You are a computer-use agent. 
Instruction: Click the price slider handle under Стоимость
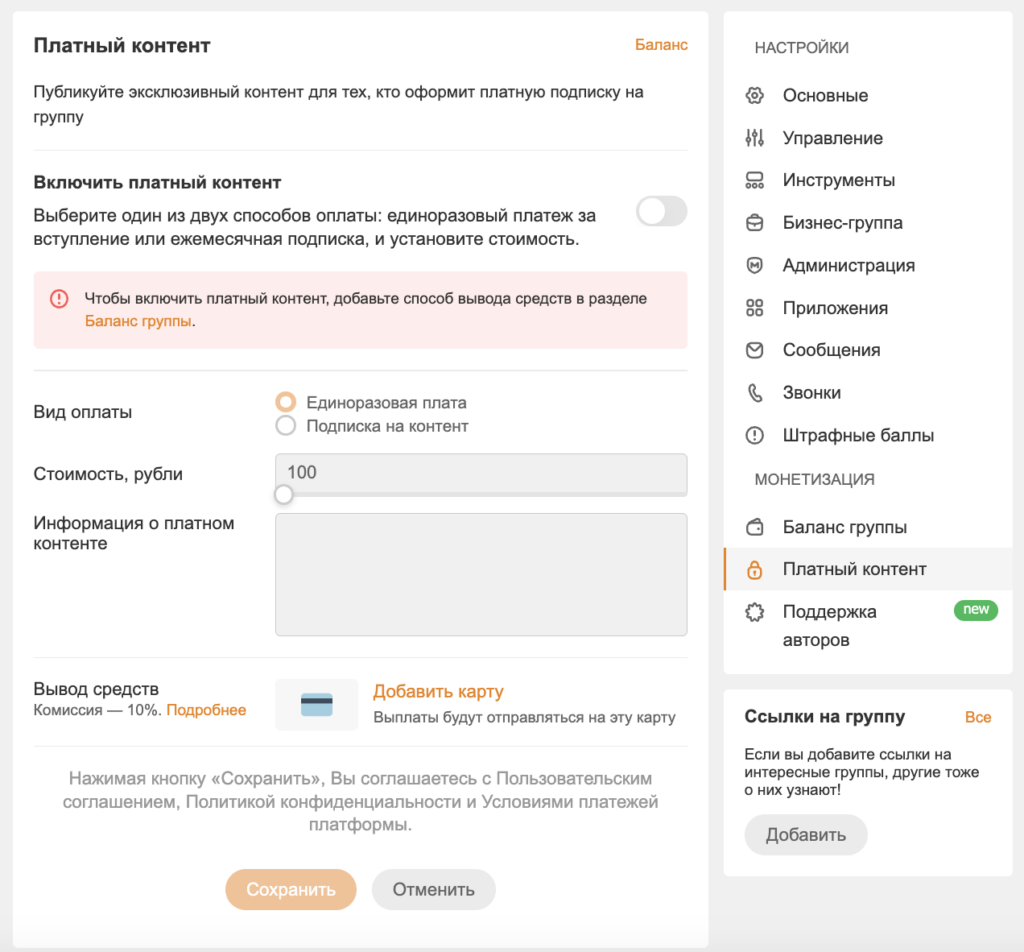click(284, 494)
